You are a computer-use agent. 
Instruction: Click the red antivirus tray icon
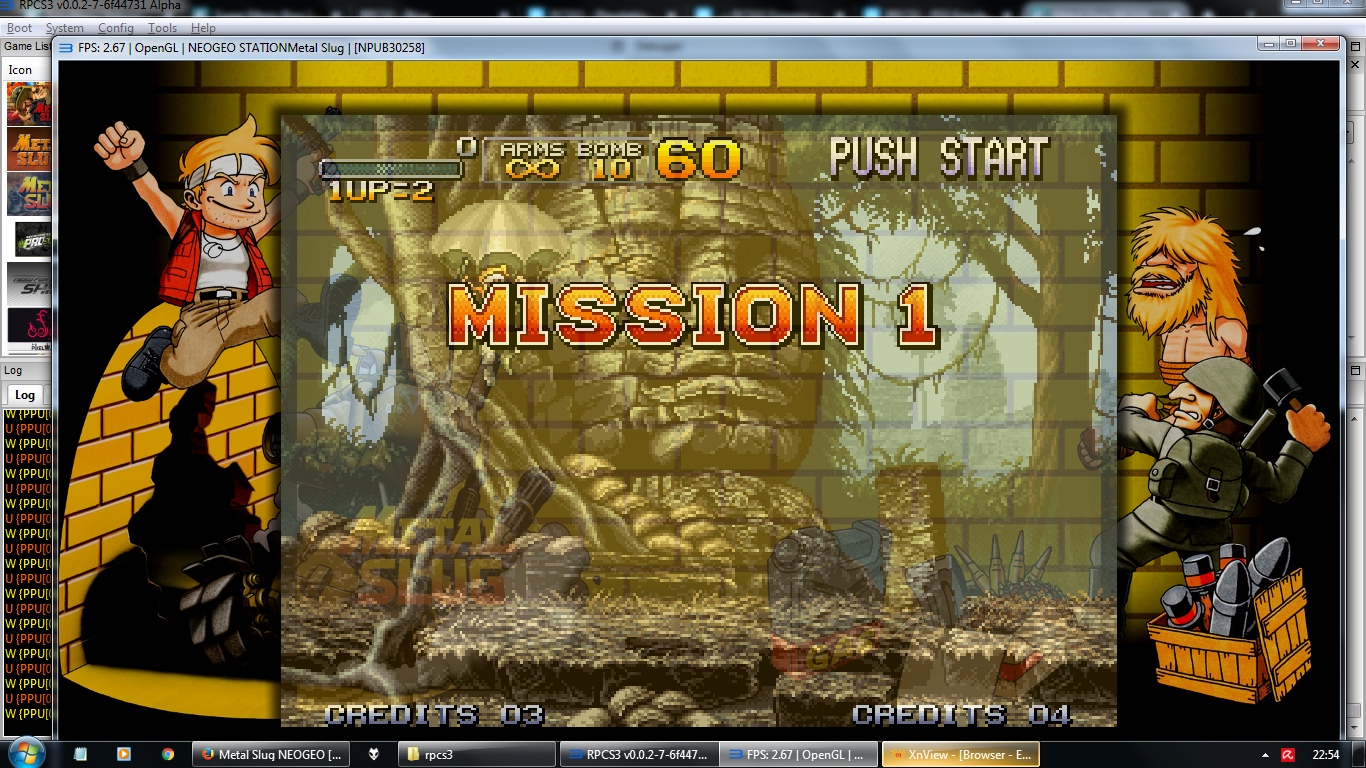1289,755
